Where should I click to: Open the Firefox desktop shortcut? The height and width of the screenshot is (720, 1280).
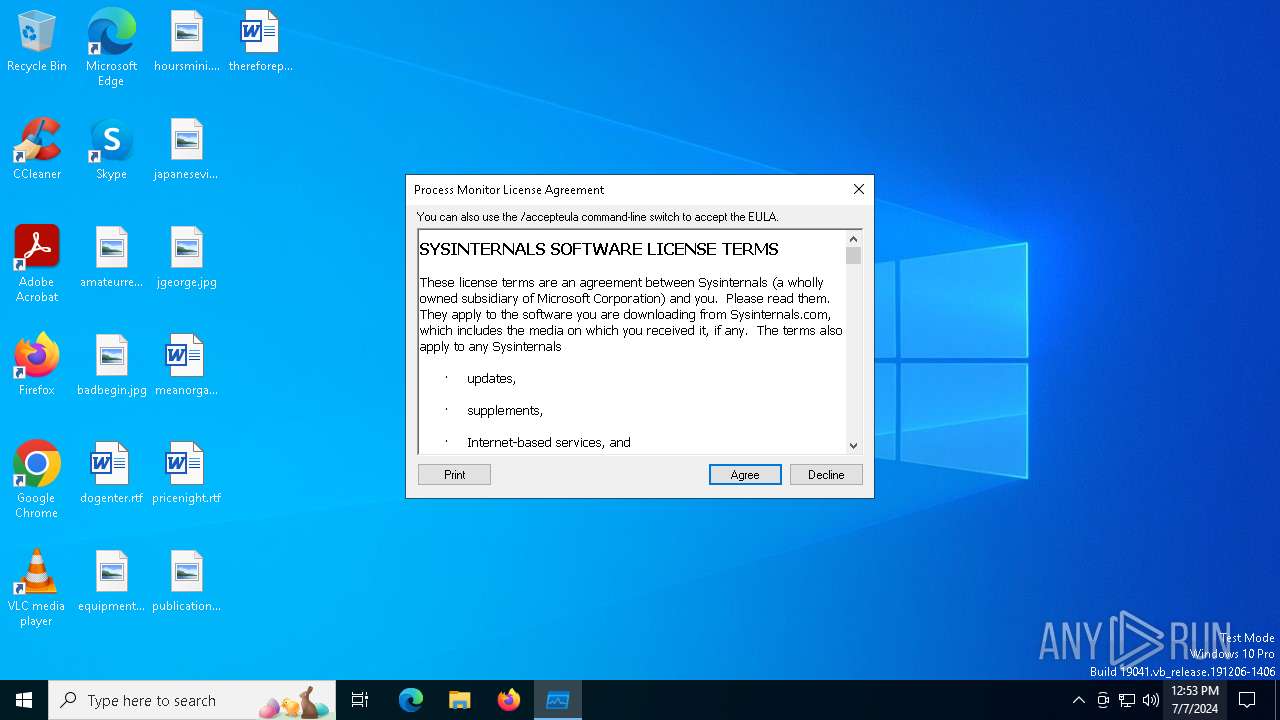point(37,366)
